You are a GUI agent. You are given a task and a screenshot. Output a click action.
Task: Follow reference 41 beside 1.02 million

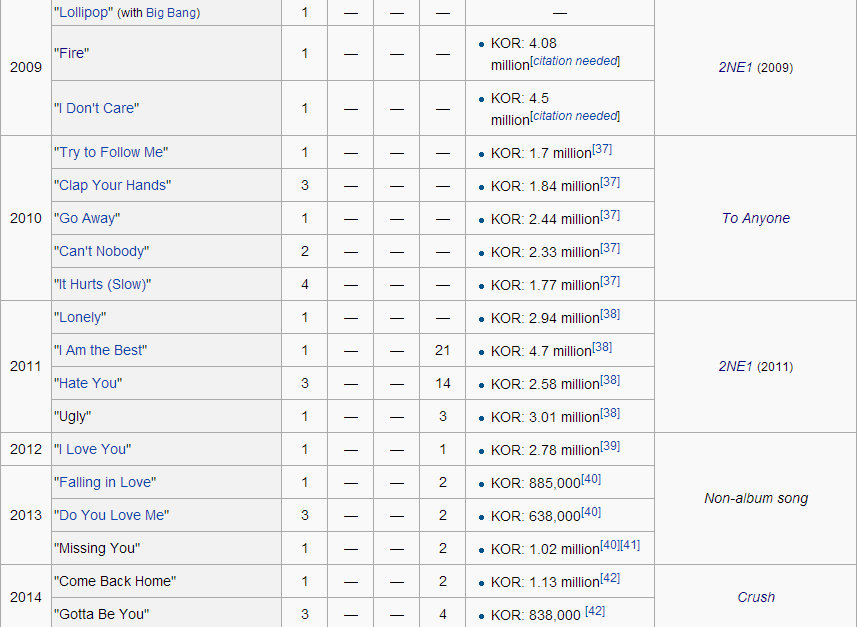(630, 545)
